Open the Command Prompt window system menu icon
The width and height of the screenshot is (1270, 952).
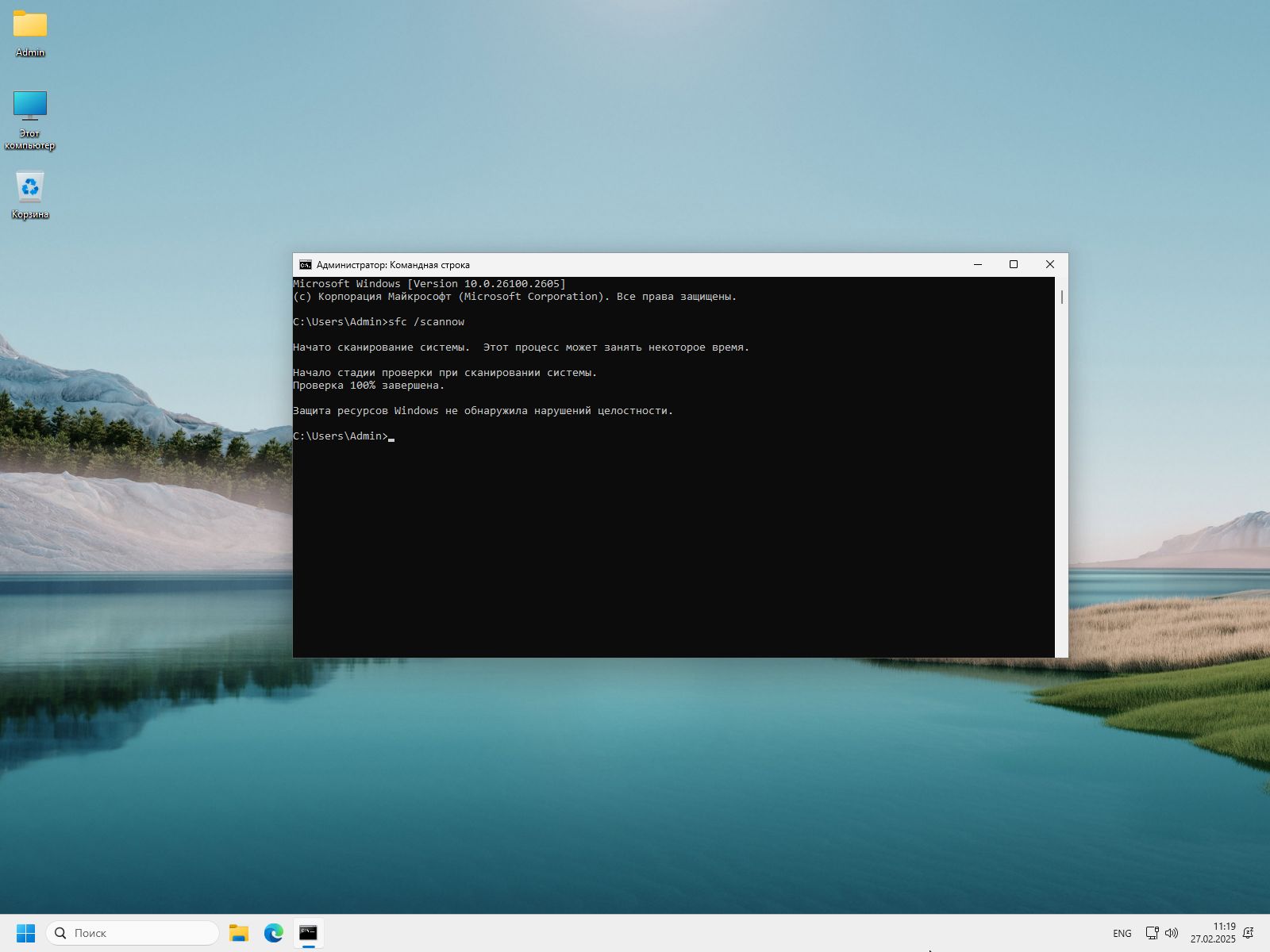pos(306,265)
